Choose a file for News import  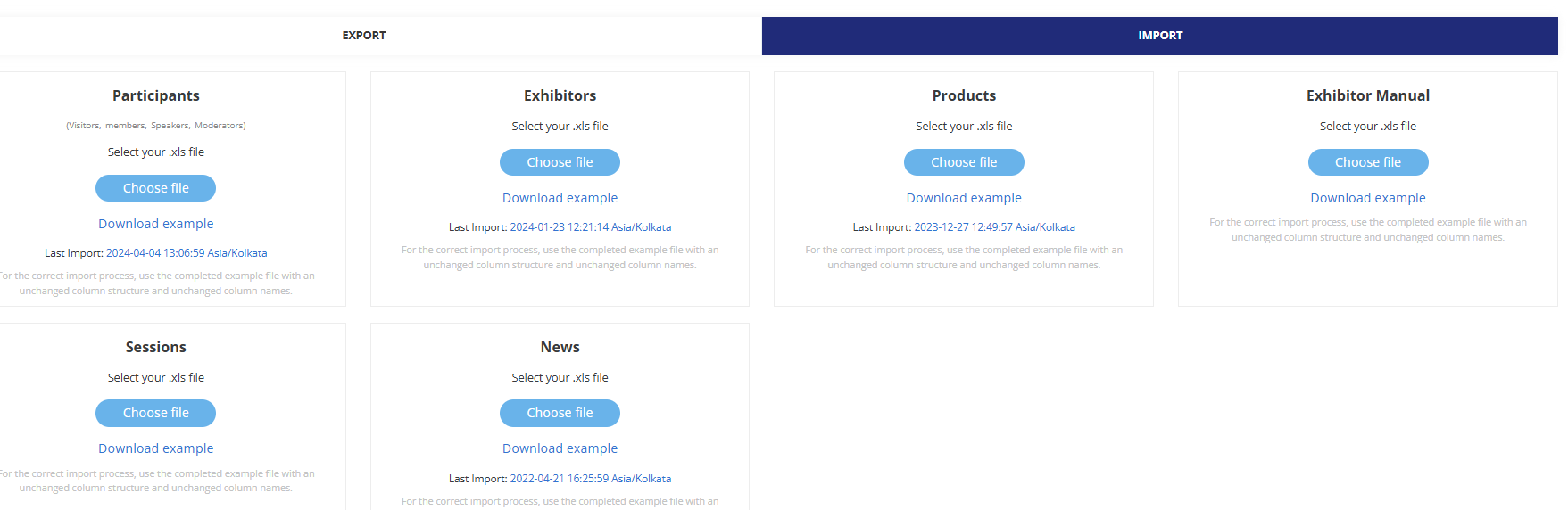(x=560, y=413)
